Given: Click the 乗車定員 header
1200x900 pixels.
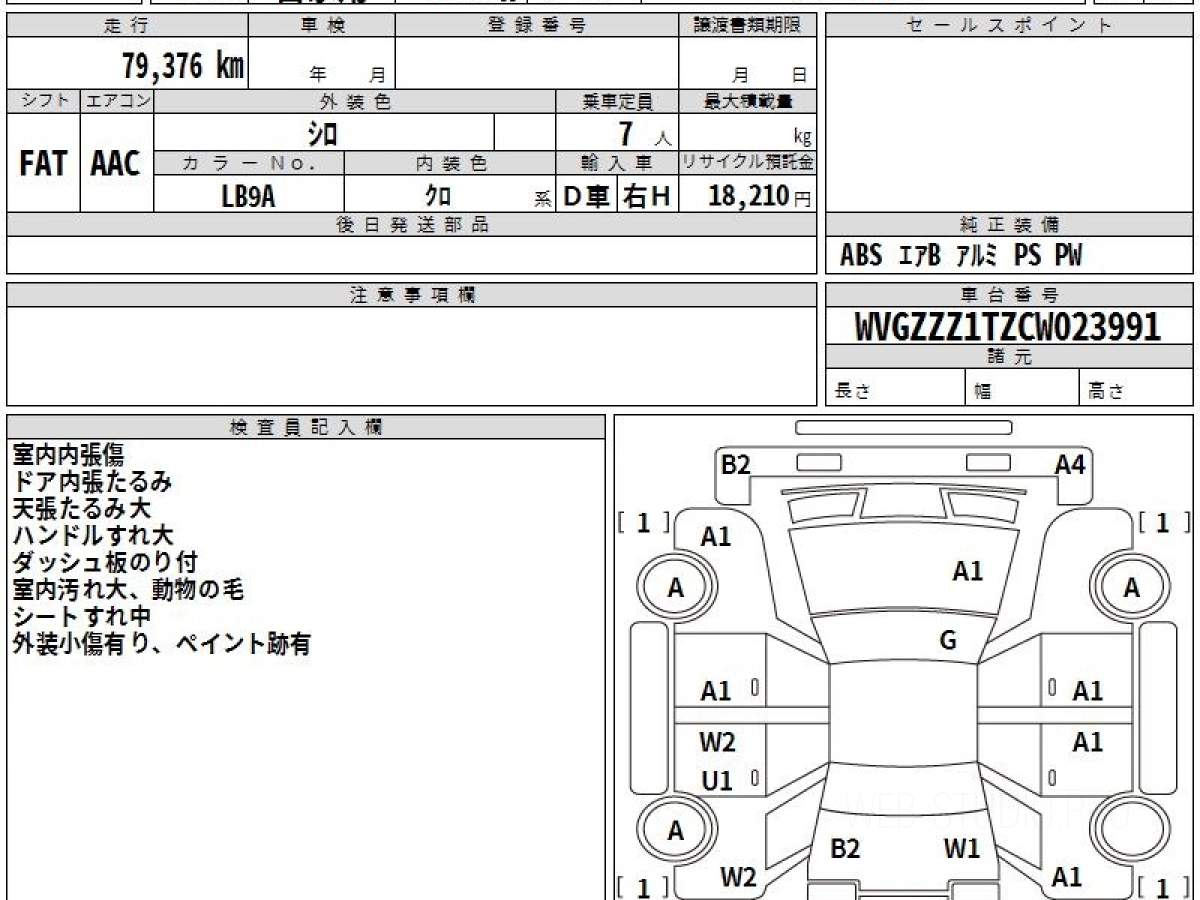Looking at the screenshot, I should [617, 101].
